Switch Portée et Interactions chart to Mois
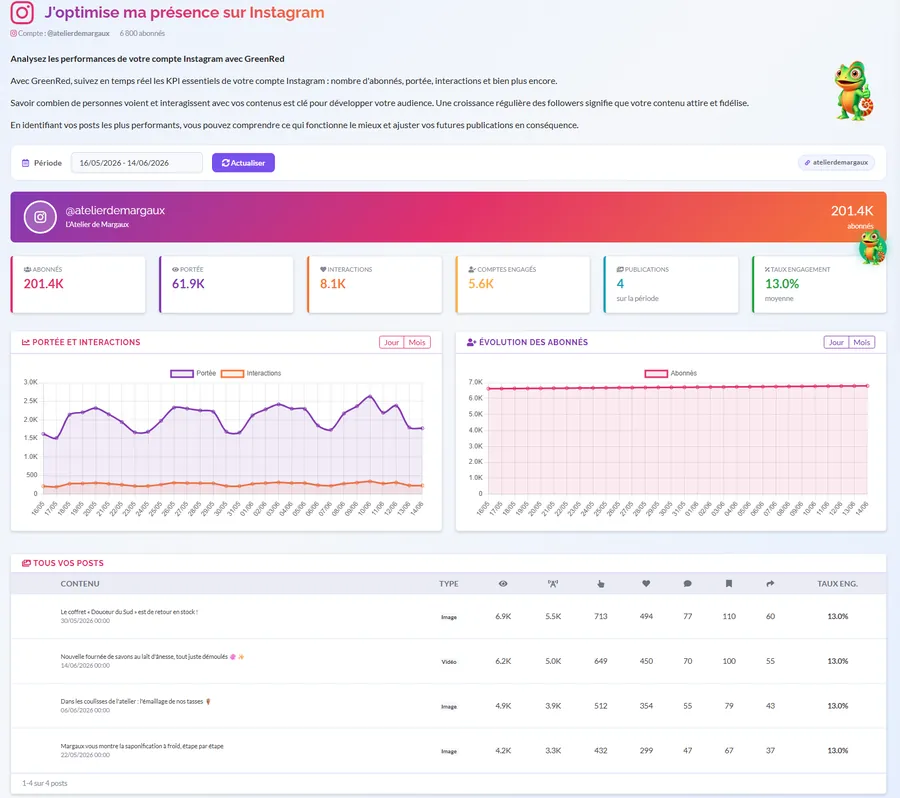This screenshot has height=798, width=900. click(417, 342)
